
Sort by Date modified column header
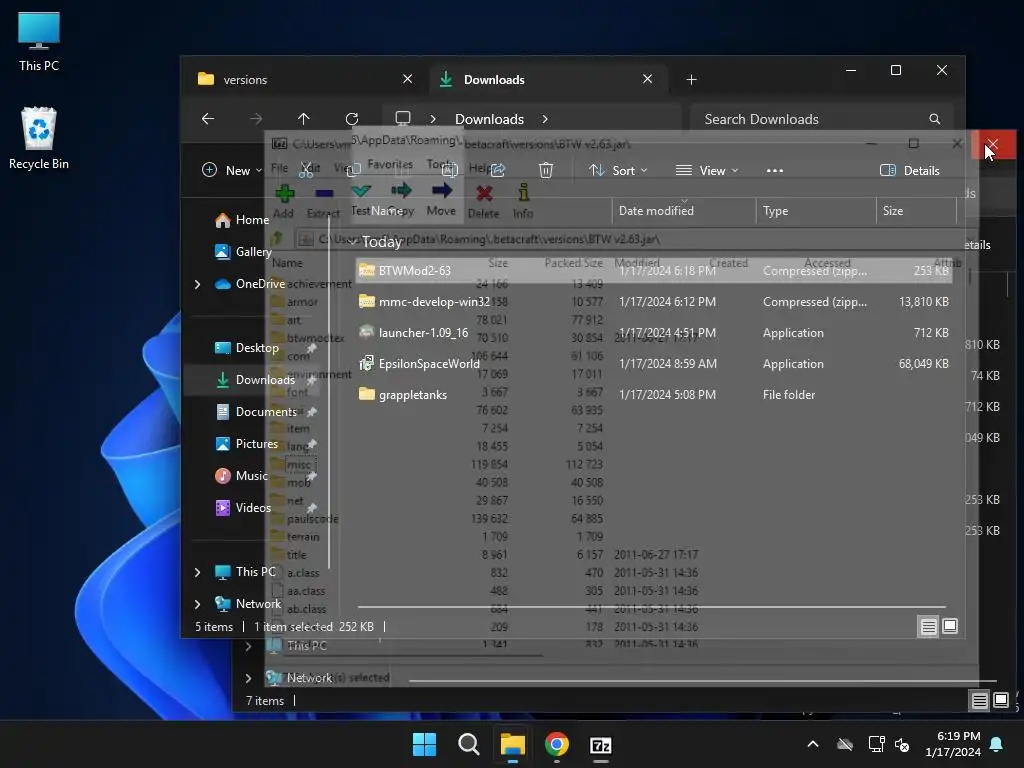(x=684, y=211)
